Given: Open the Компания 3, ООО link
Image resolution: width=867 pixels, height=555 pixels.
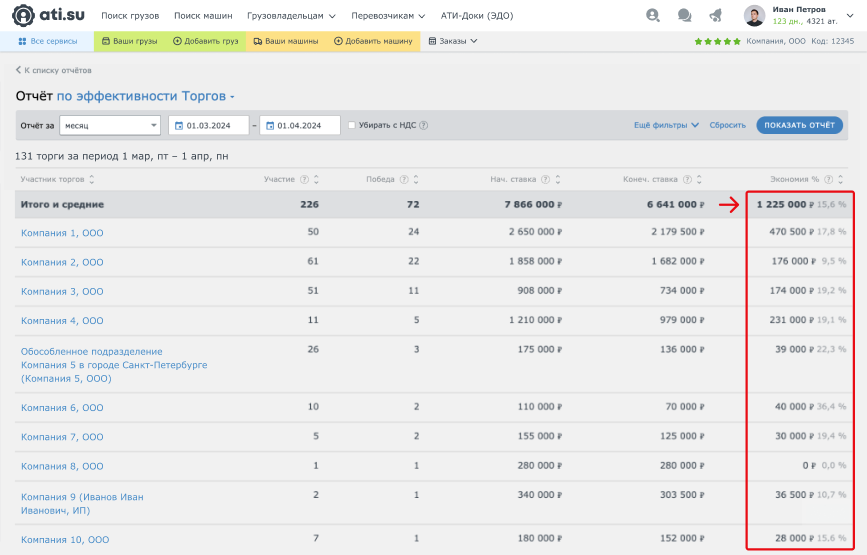Looking at the screenshot, I should [62, 292].
